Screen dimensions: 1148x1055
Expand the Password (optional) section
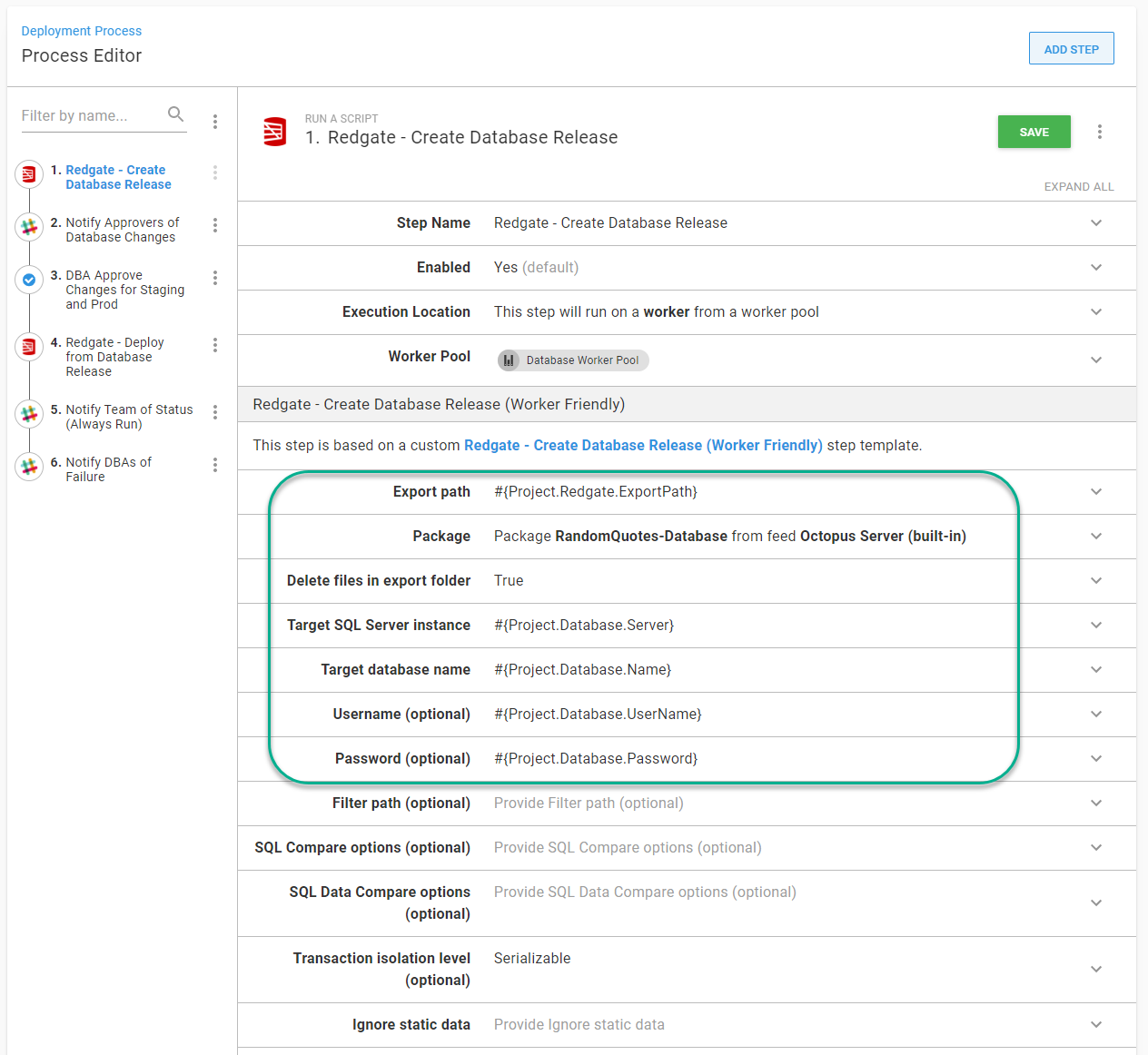click(1096, 759)
